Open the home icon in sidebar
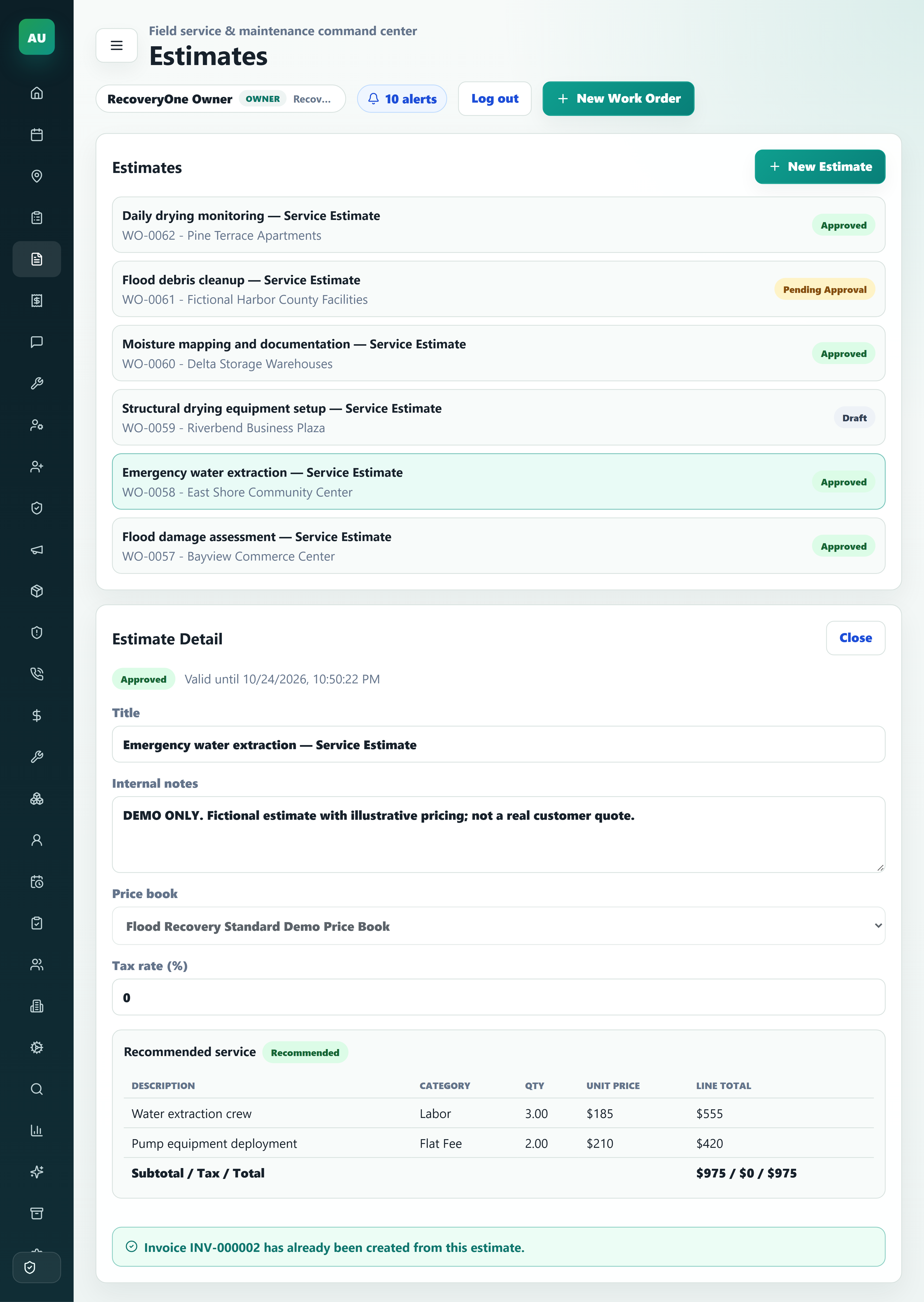The width and height of the screenshot is (924, 1302). pos(36,93)
